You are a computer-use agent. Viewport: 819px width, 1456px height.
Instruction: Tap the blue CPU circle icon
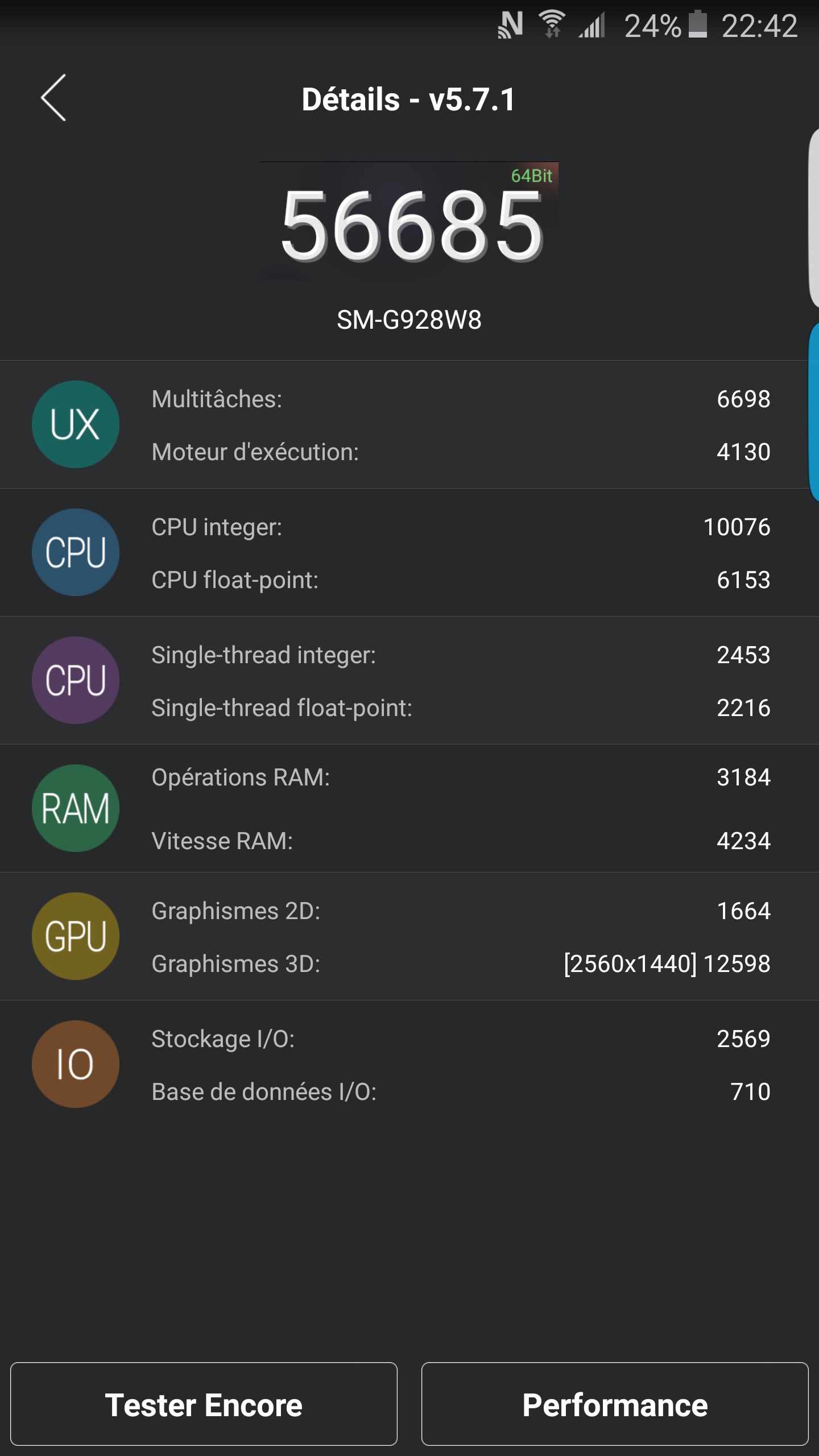pos(76,552)
